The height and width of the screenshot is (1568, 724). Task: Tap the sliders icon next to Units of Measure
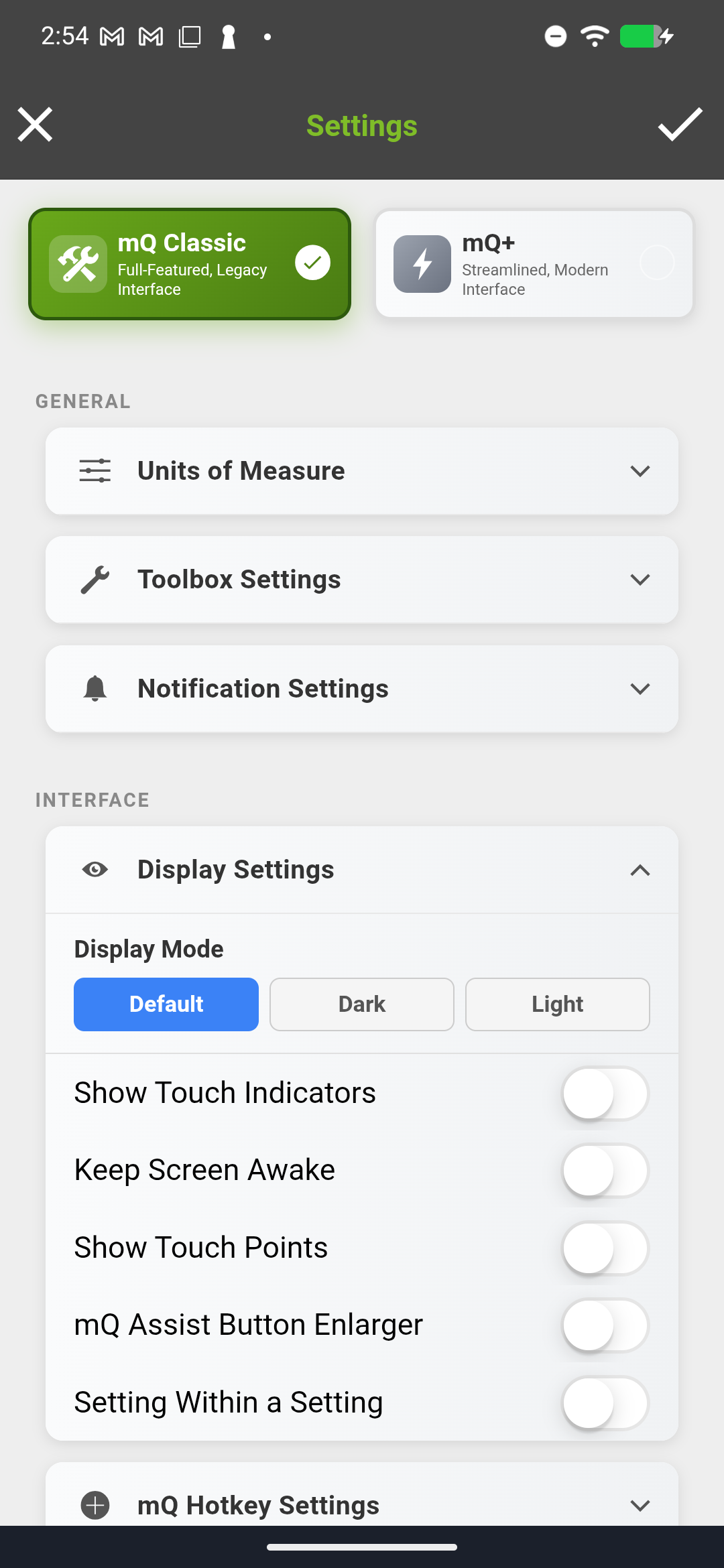(x=95, y=470)
